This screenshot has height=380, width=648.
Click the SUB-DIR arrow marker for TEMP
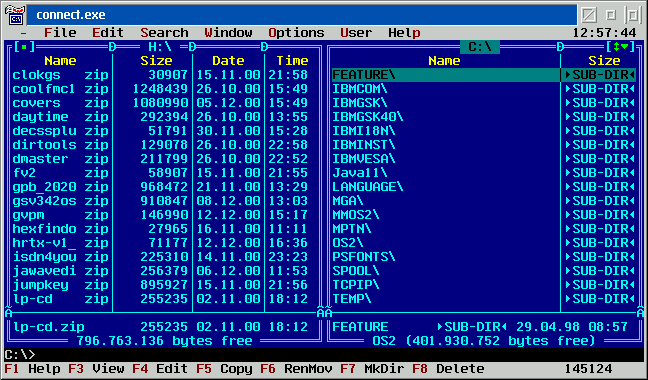tap(568, 299)
